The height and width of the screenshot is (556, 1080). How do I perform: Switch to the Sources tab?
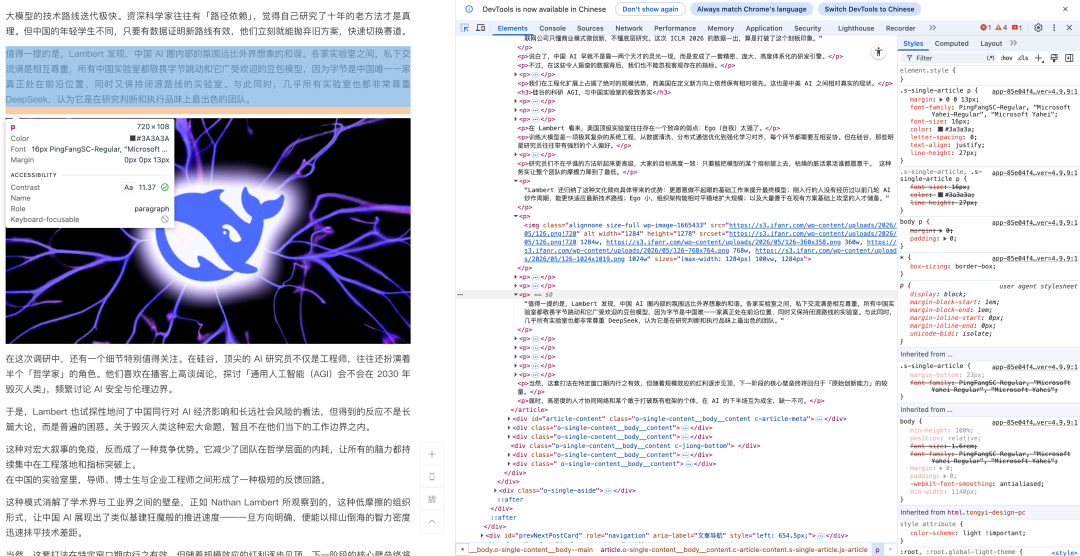(590, 28)
